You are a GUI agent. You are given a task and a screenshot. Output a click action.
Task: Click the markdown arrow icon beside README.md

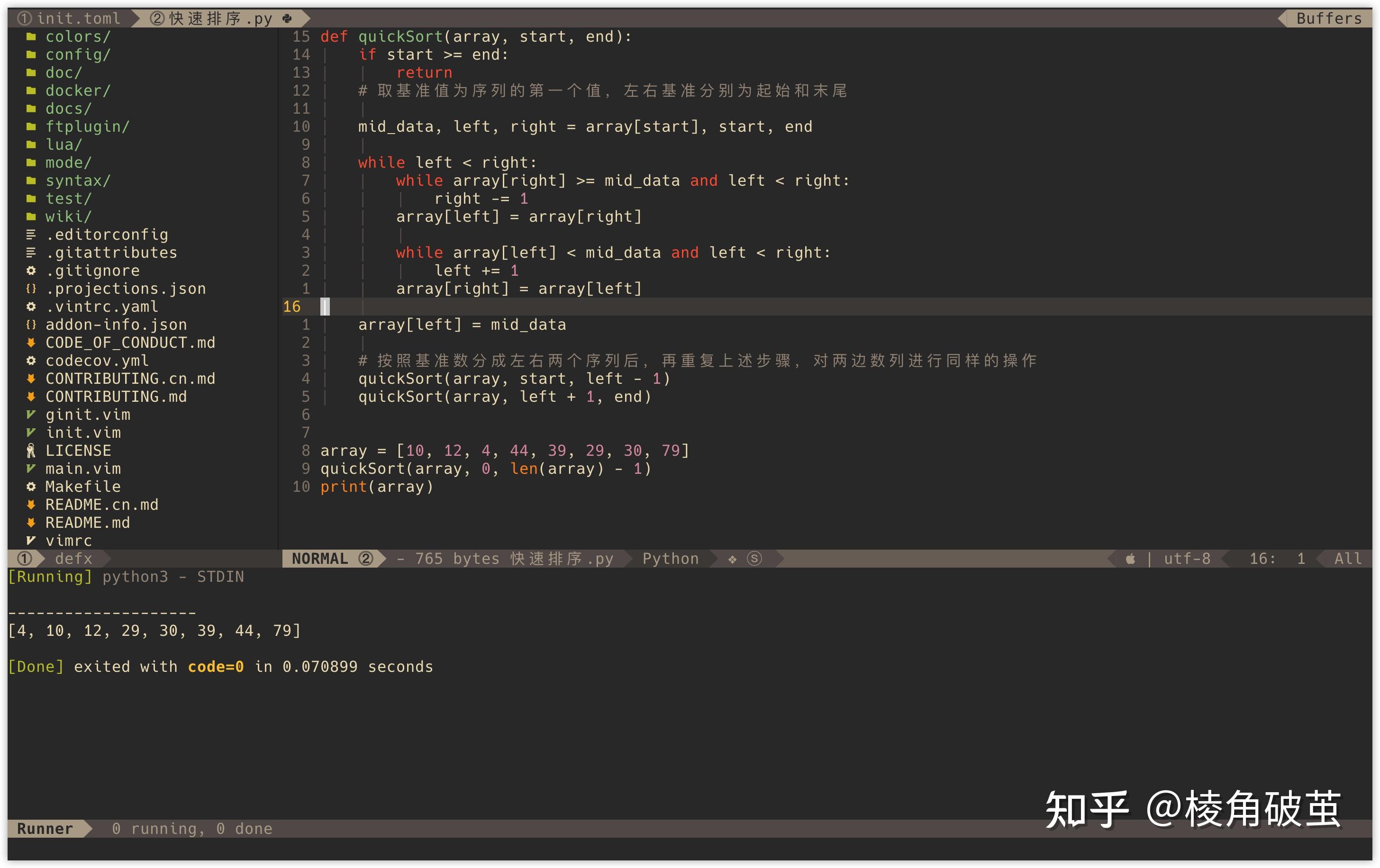(31, 523)
